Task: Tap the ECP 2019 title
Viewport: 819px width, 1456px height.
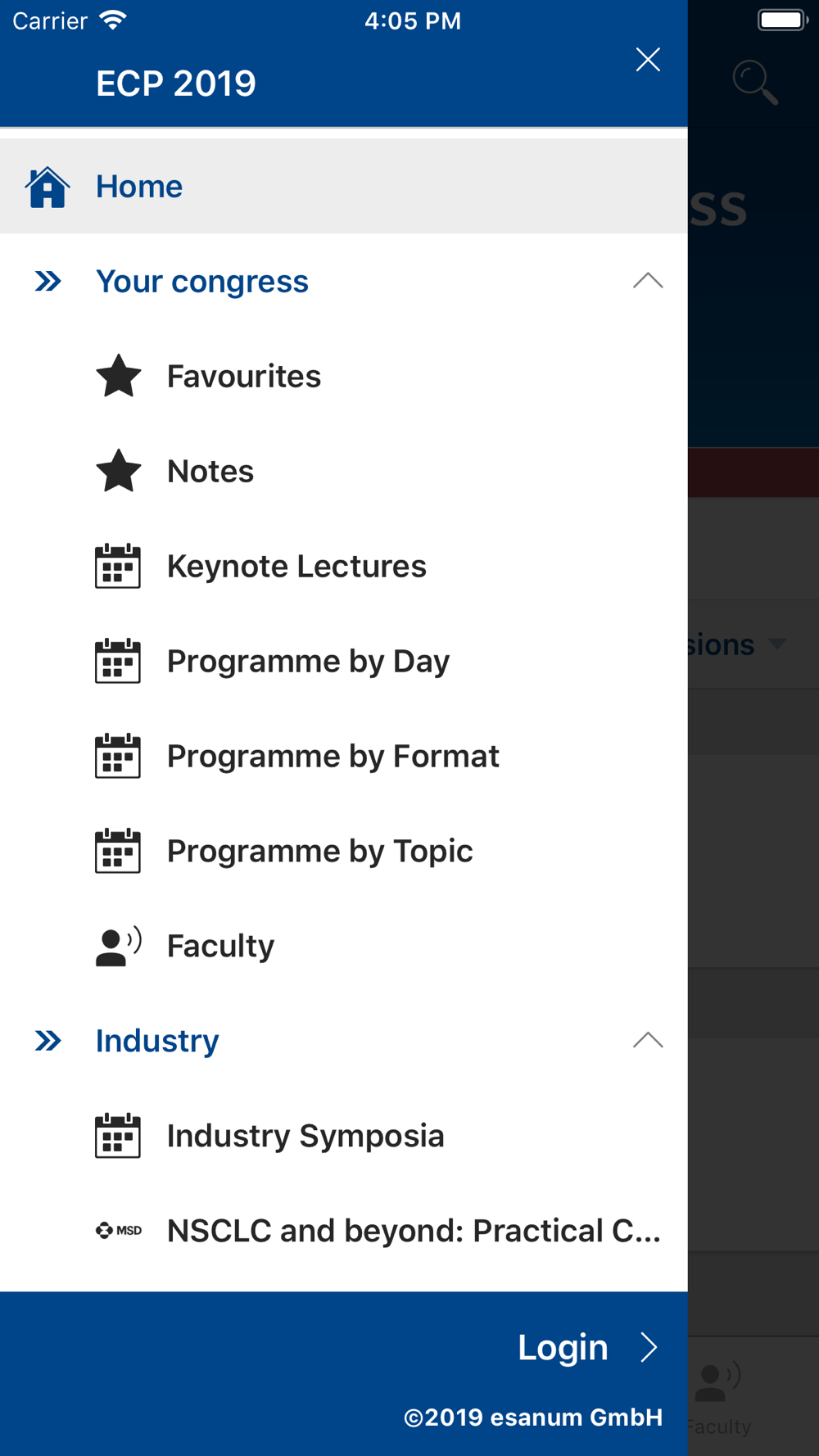Action: point(176,84)
